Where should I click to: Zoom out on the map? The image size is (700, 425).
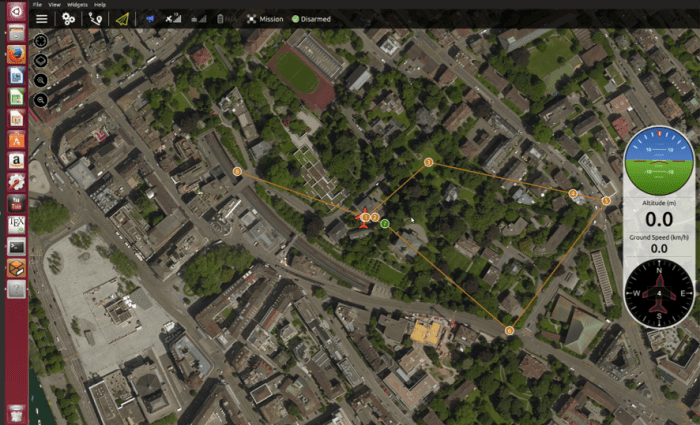pos(41,100)
